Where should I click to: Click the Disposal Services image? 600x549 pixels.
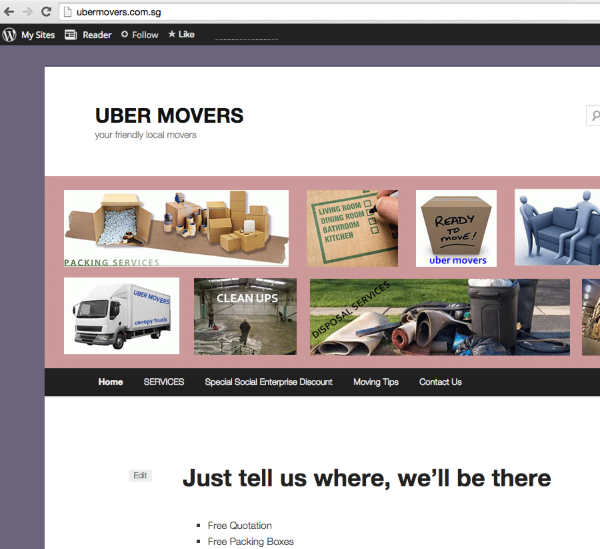tap(439, 316)
